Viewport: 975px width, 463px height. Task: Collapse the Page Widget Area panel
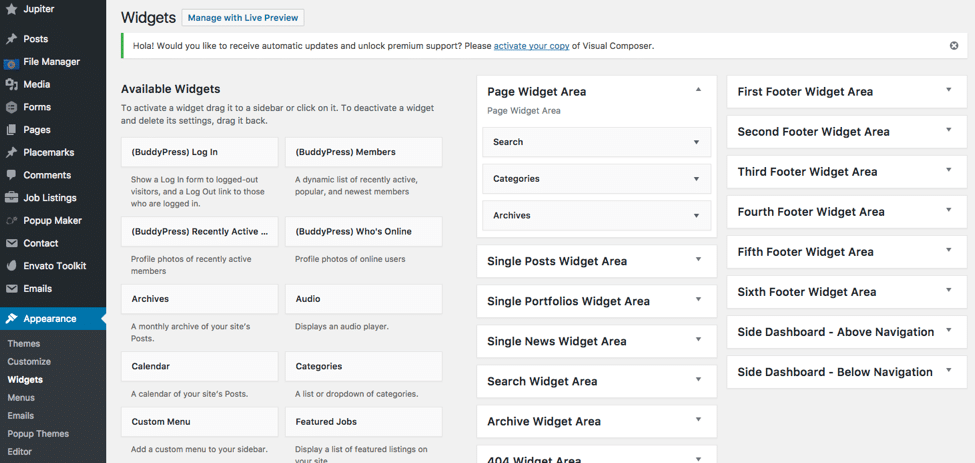click(x=698, y=90)
